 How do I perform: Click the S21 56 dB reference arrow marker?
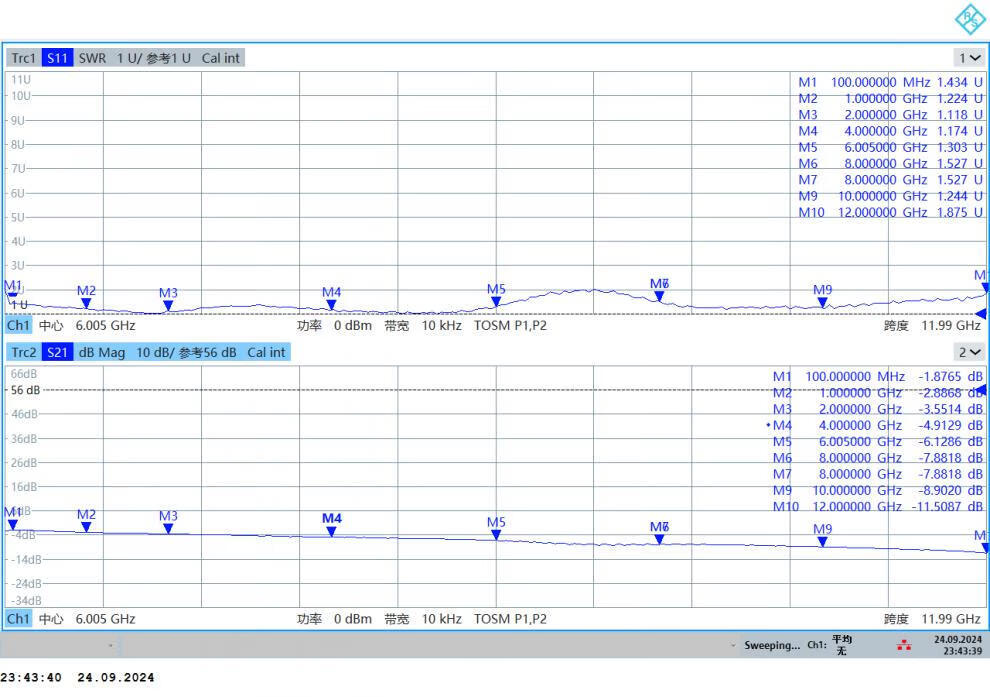pos(982,389)
